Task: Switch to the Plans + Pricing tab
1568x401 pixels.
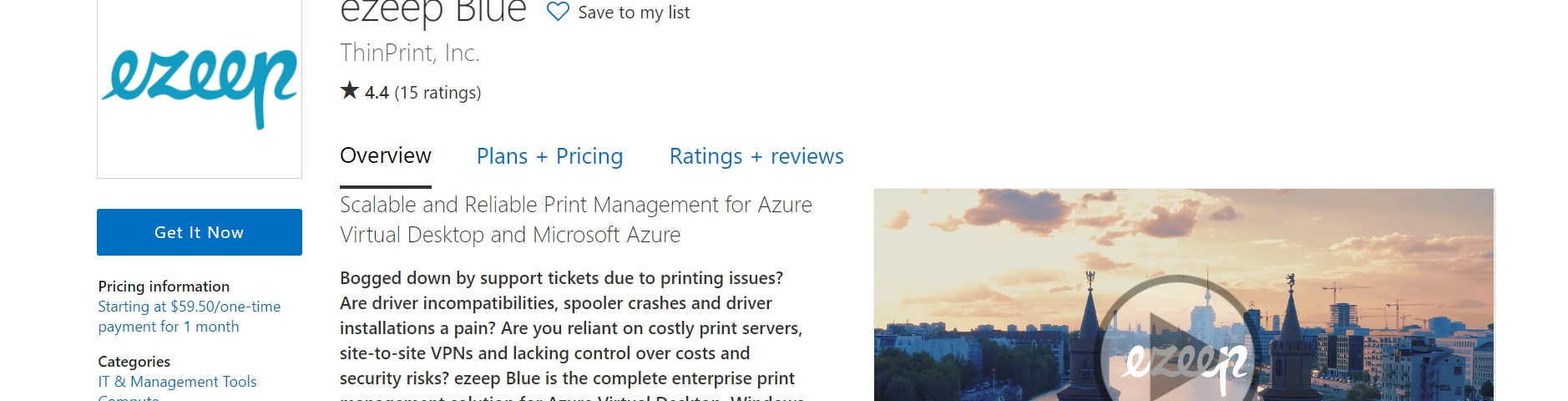Action: [549, 156]
